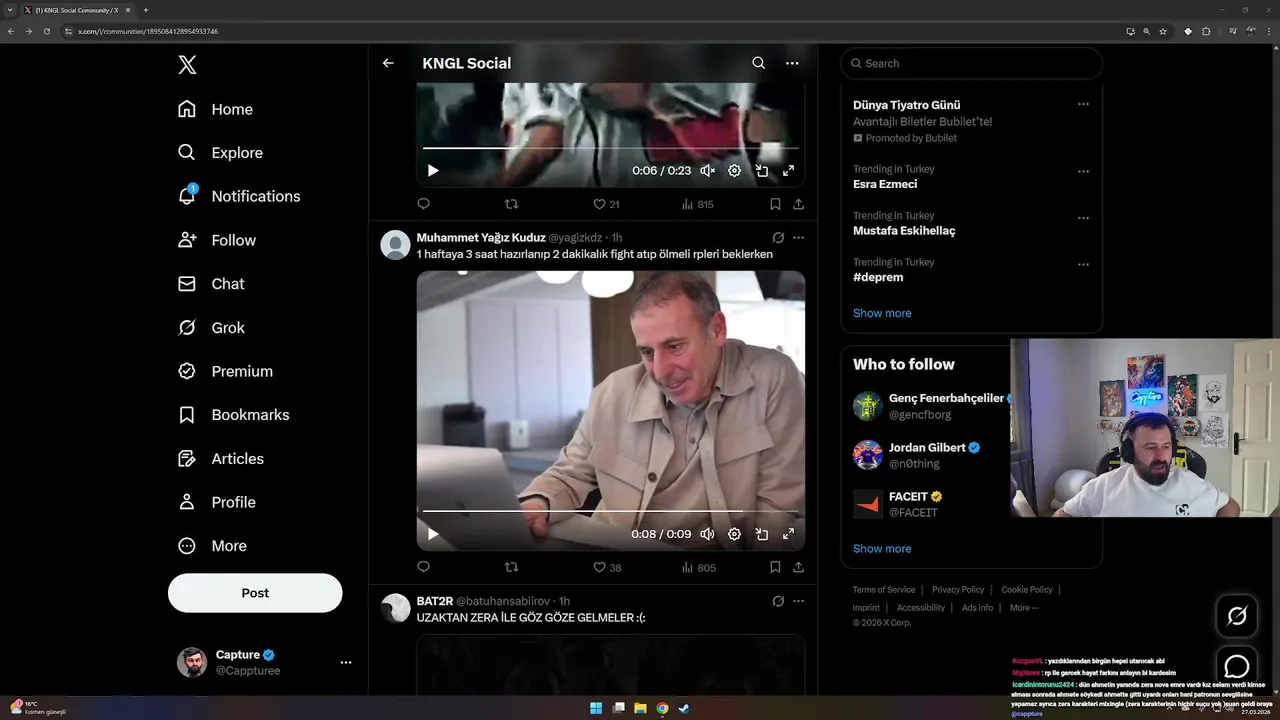Search within KNGL Social community

coord(759,63)
